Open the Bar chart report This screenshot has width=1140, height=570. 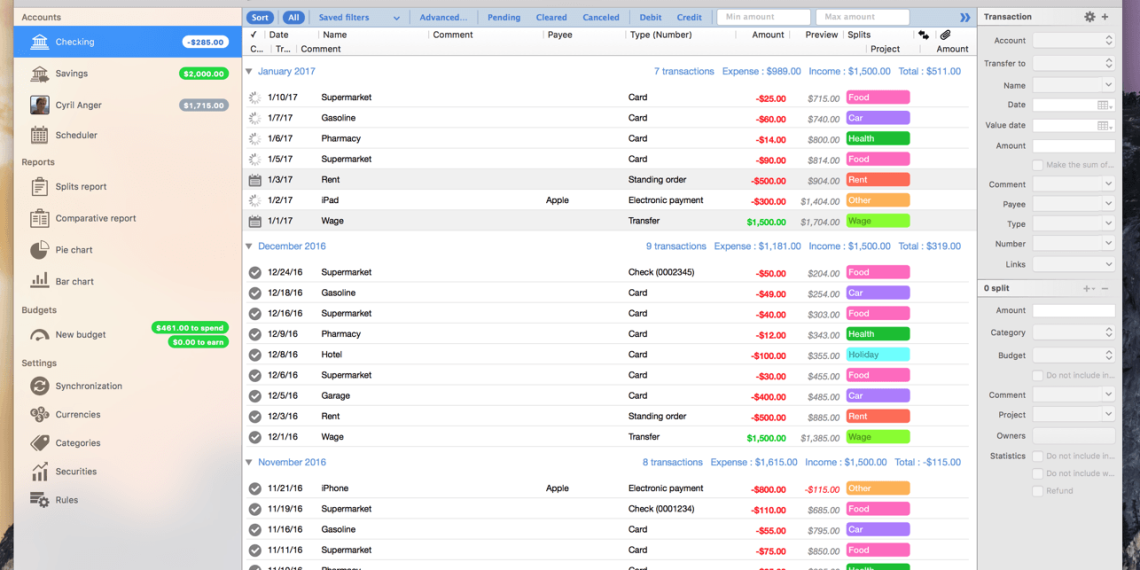point(39,281)
